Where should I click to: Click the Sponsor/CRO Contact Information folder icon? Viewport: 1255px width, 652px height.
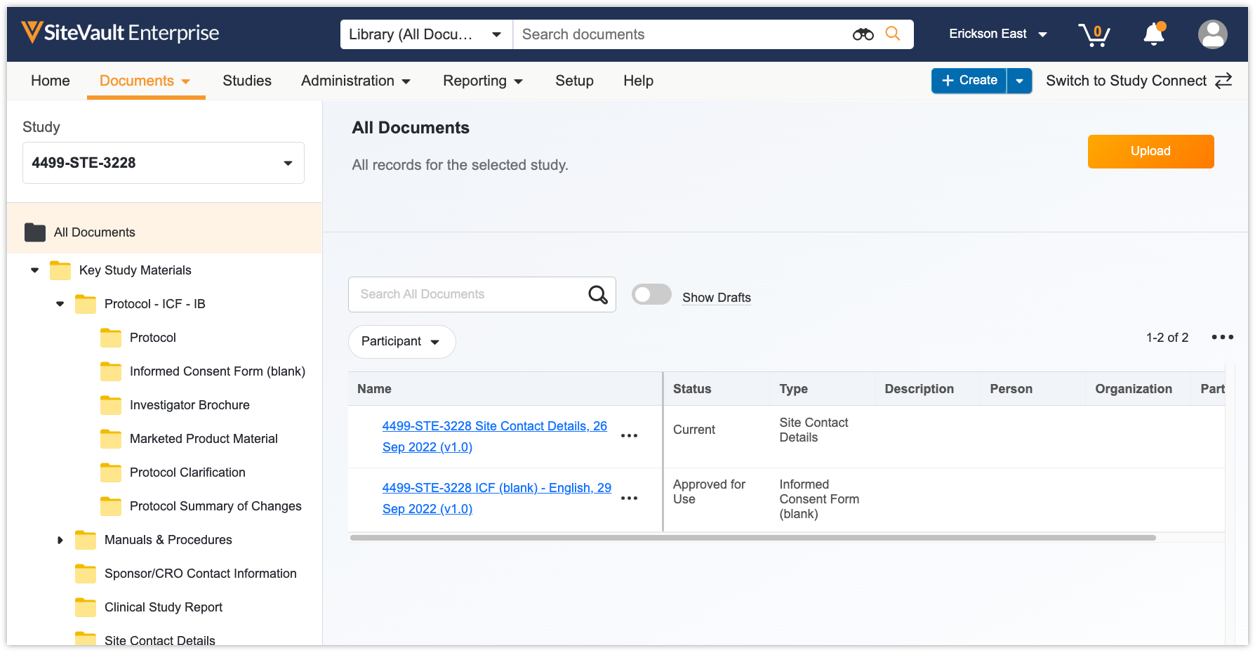[86, 574]
